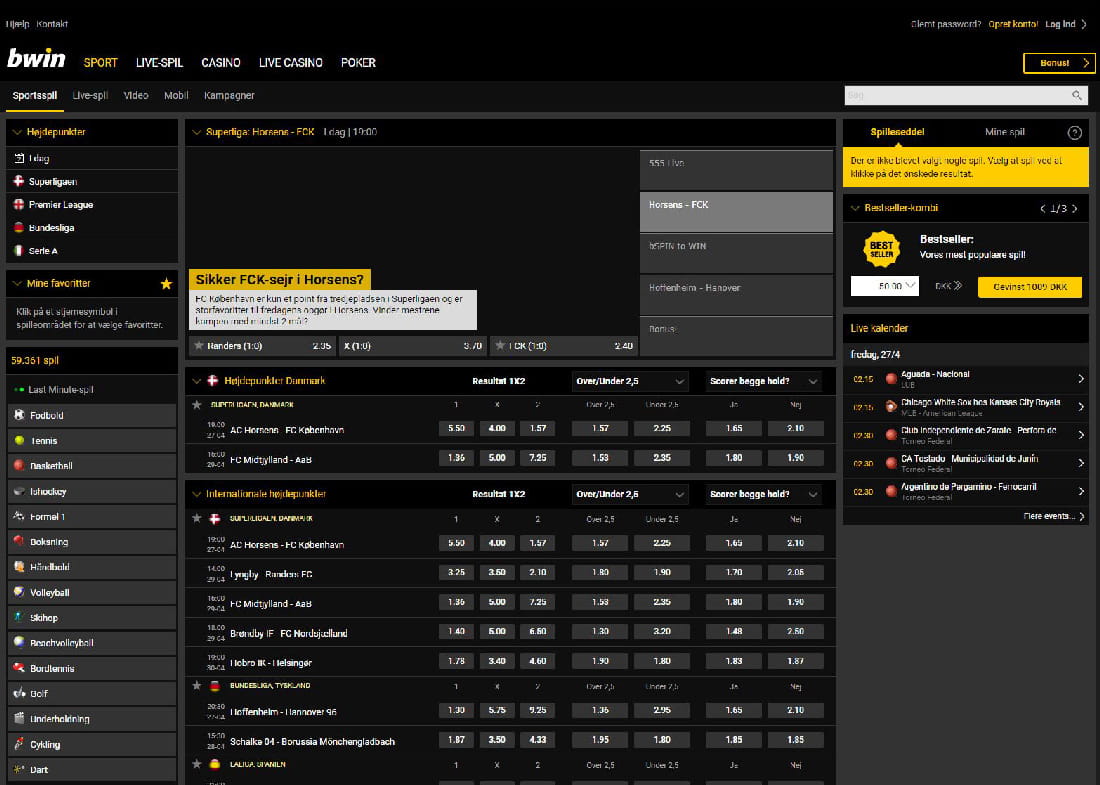Click the Superligaen Danish flag icon
The width and height of the screenshot is (1100, 785).
19,181
